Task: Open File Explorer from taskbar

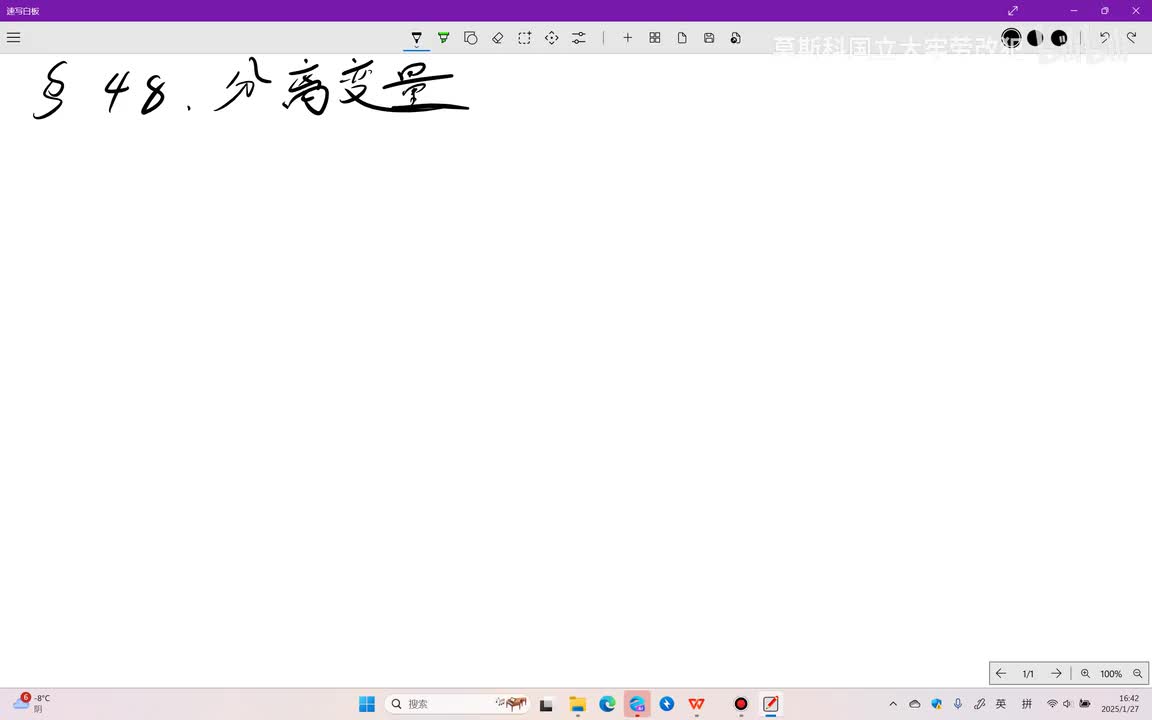Action: (x=577, y=704)
